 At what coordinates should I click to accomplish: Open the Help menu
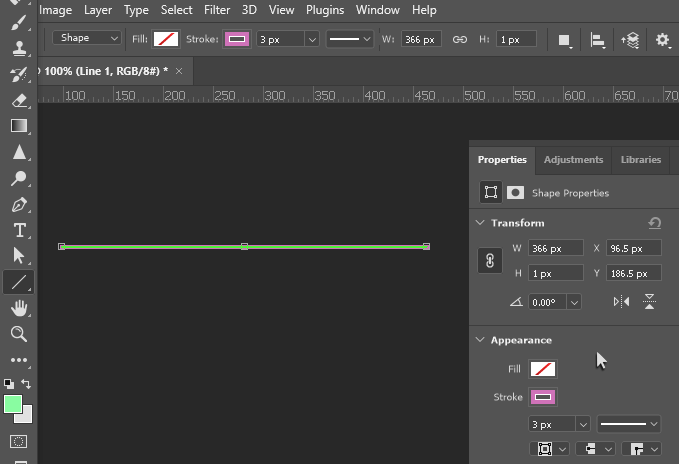[x=424, y=10]
